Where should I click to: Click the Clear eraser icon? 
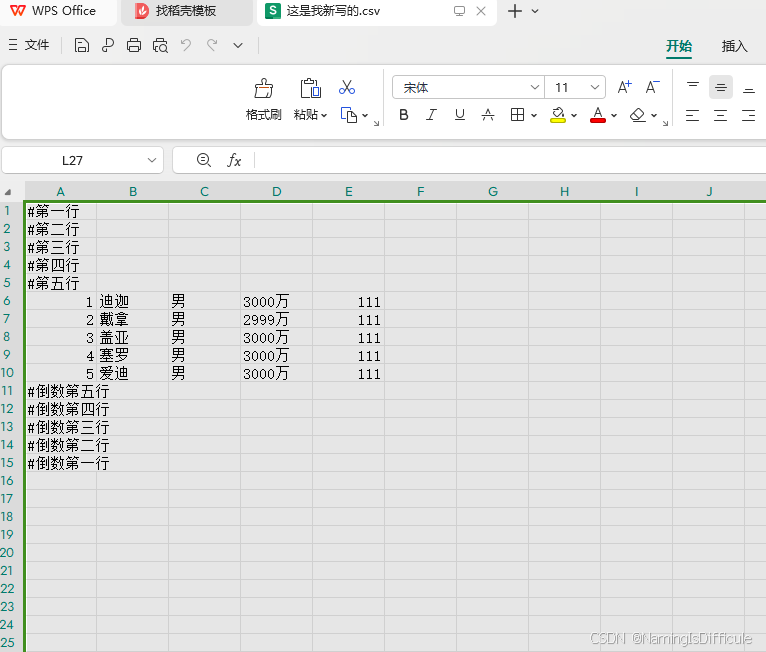pos(638,115)
